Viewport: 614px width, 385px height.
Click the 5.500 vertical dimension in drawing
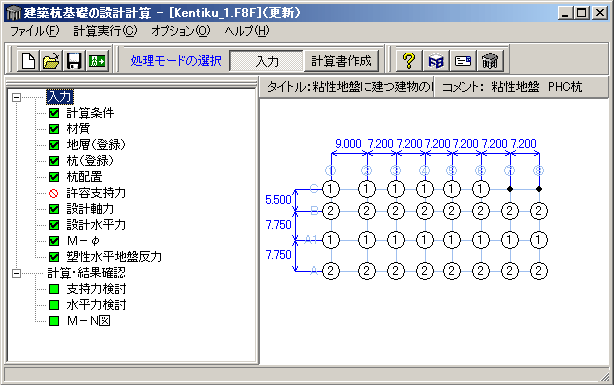pos(278,200)
